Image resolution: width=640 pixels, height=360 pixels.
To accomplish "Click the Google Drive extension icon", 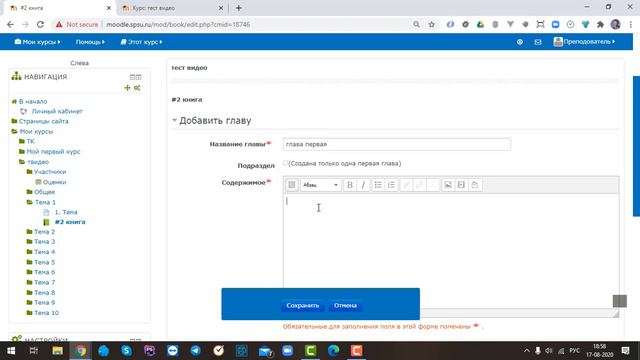I will coord(480,24).
